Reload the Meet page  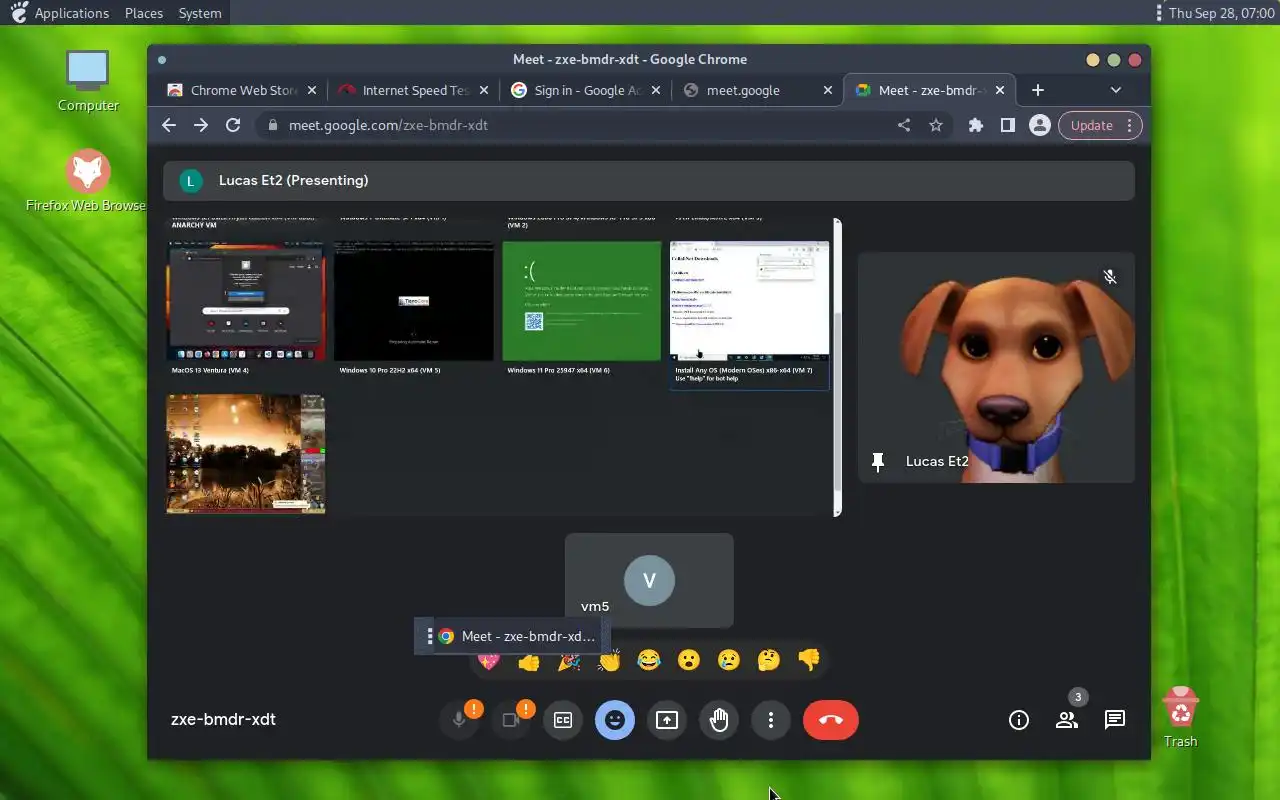[x=233, y=125]
